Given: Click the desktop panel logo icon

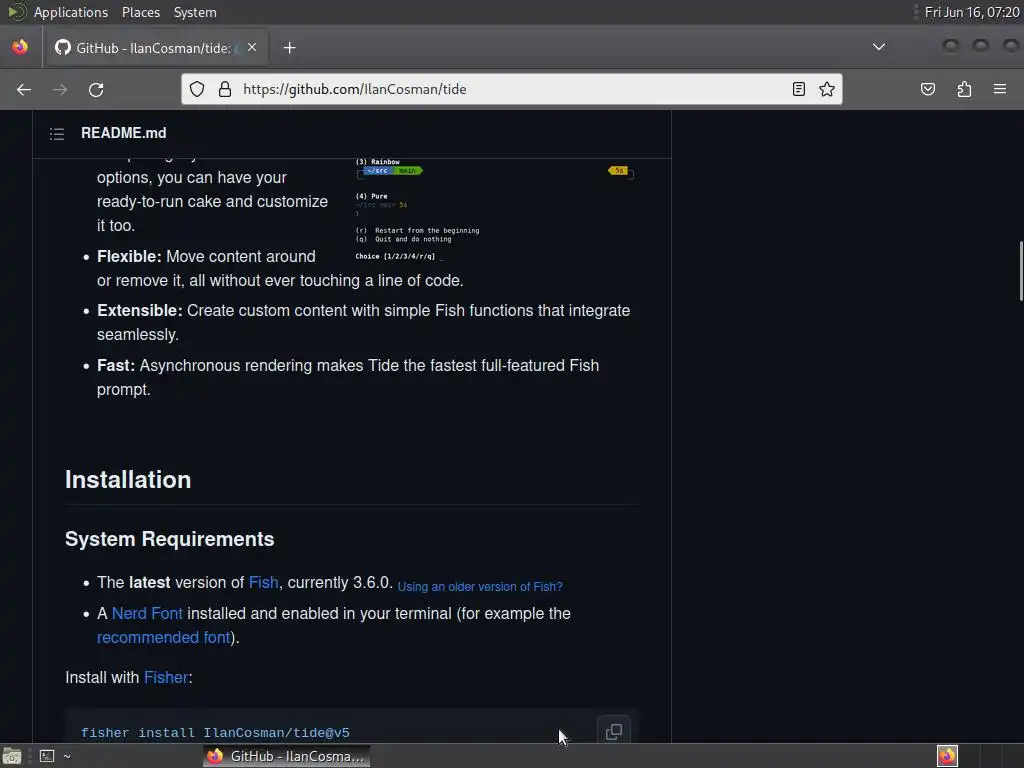Looking at the screenshot, I should click(16, 12).
